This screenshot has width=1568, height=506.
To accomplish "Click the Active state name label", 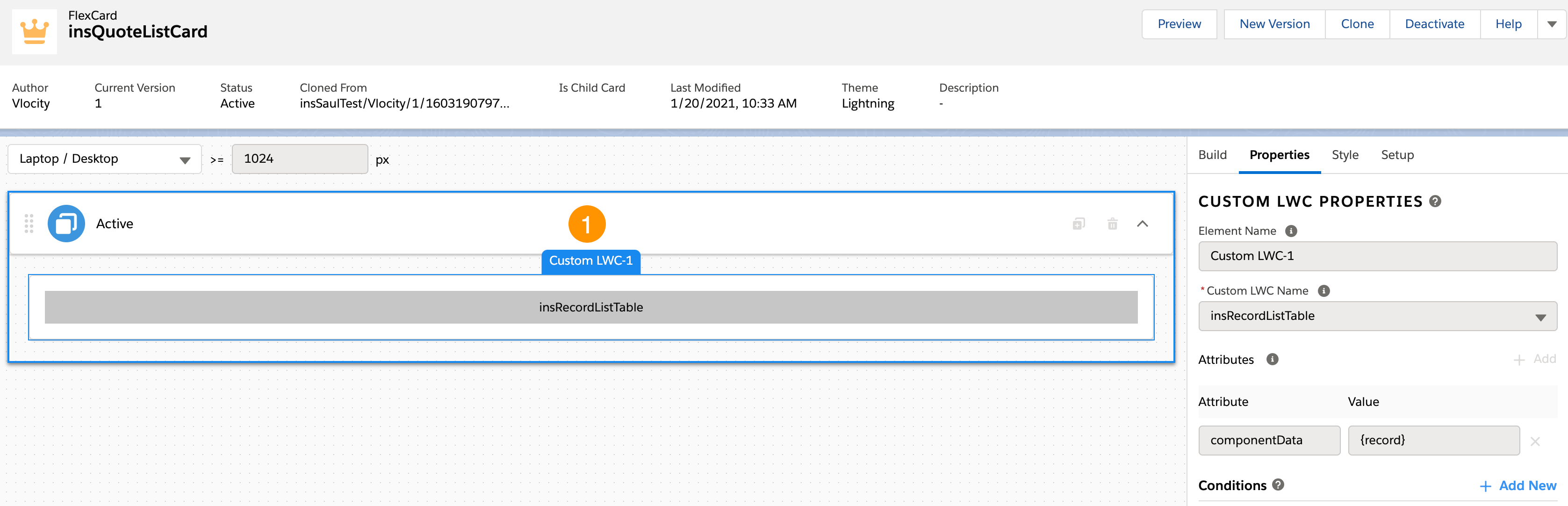I will (x=115, y=224).
